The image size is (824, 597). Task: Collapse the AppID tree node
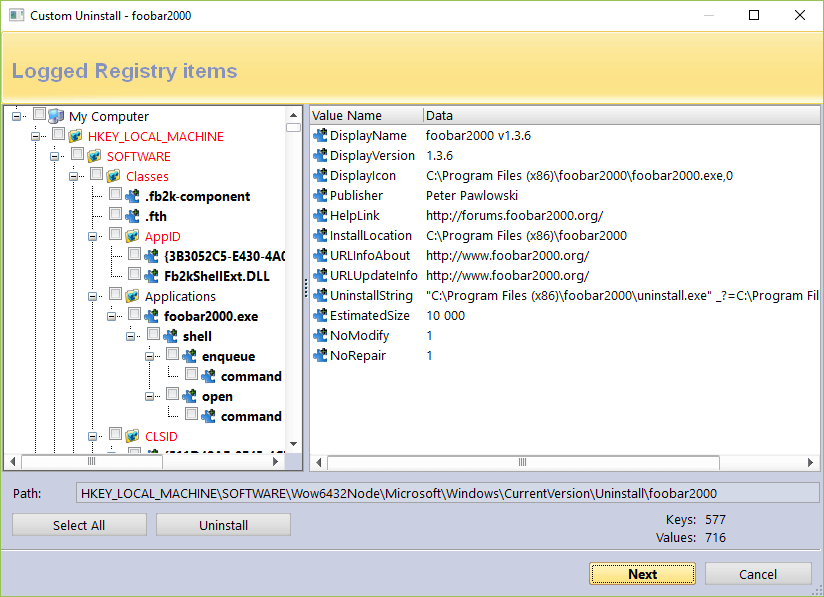(x=92, y=236)
